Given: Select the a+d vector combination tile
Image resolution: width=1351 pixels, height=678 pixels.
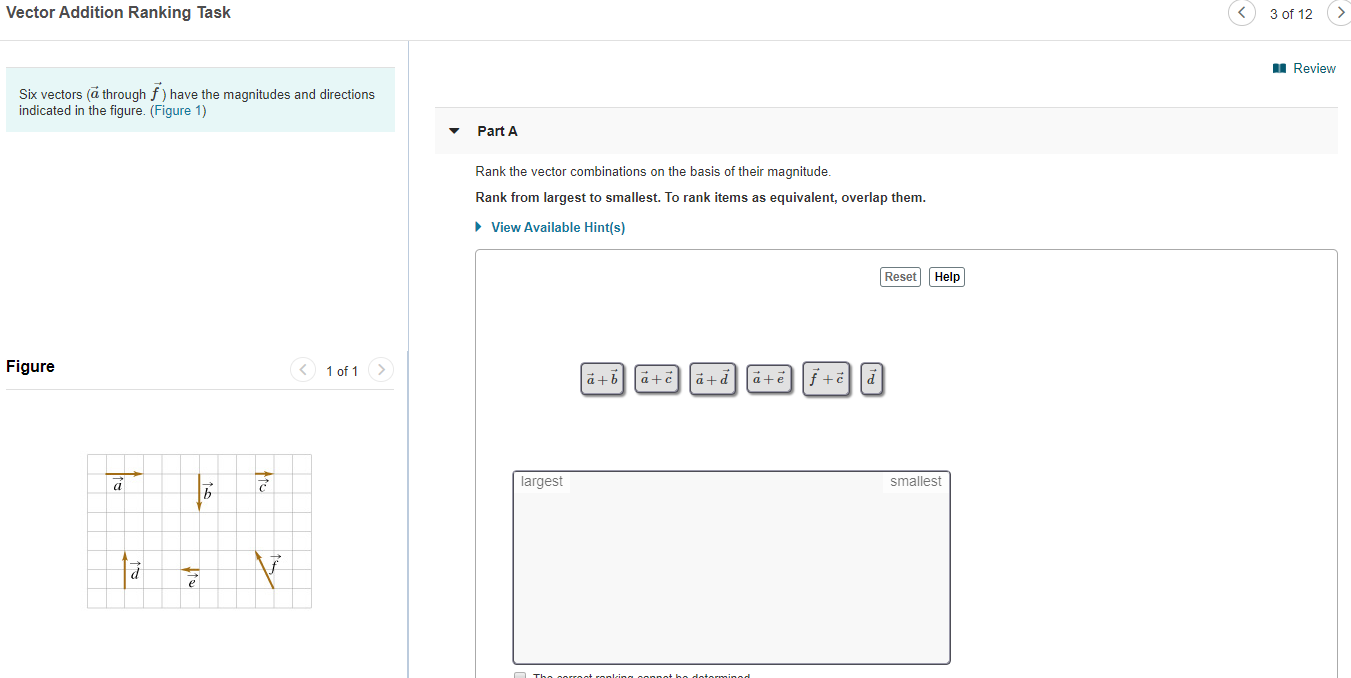Looking at the screenshot, I should pos(712,378).
